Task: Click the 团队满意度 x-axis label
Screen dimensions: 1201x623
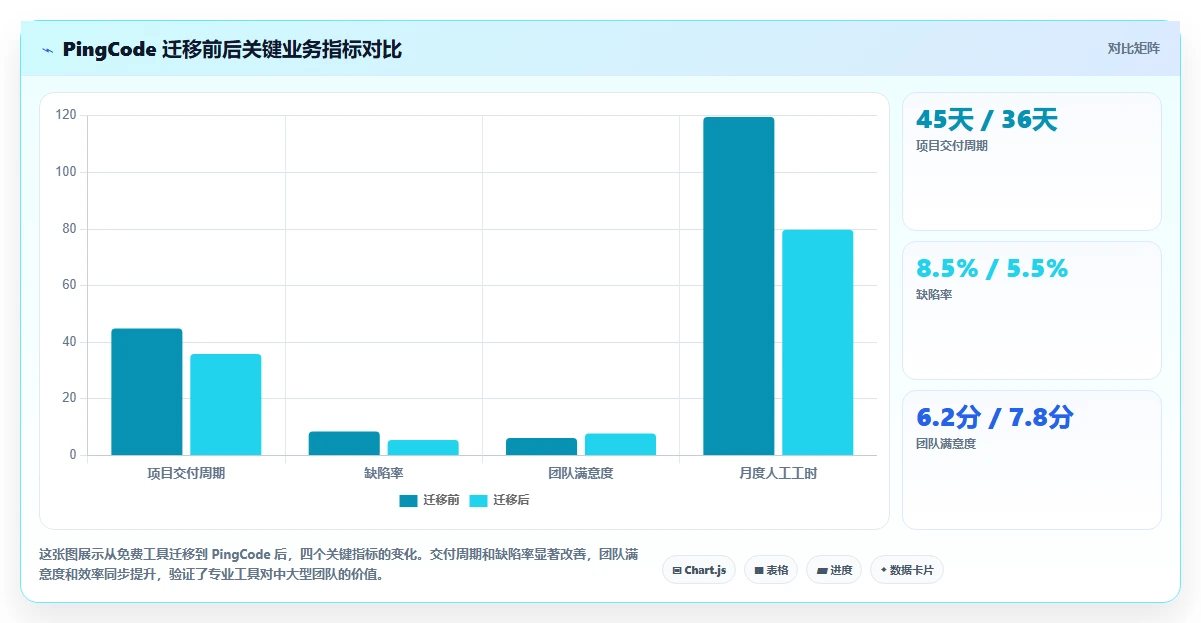Action: pyautogui.click(x=581, y=473)
